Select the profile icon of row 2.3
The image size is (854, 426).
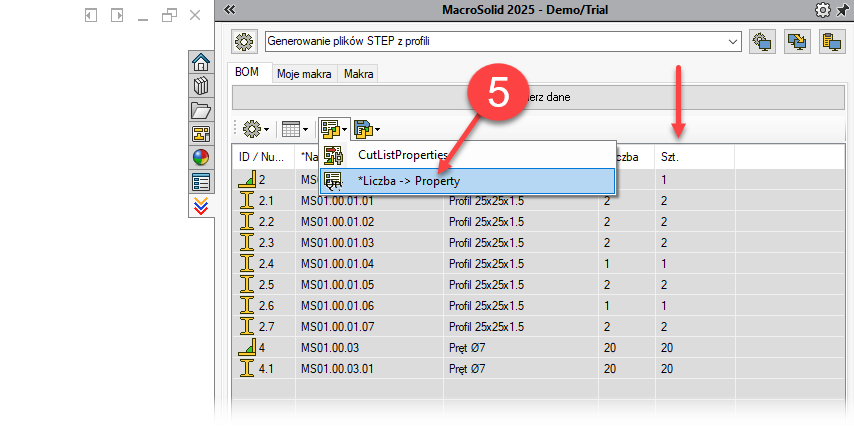tap(247, 243)
